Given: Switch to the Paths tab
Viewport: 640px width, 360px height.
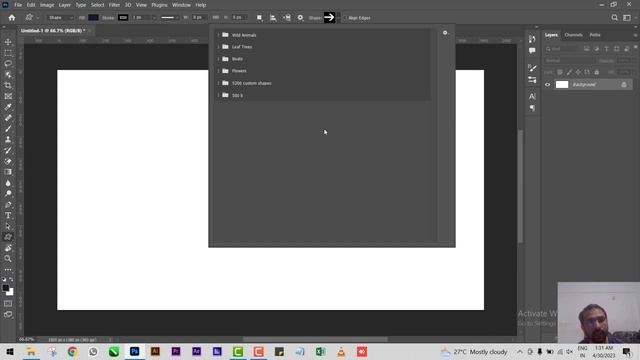Looking at the screenshot, I should [x=595, y=35].
